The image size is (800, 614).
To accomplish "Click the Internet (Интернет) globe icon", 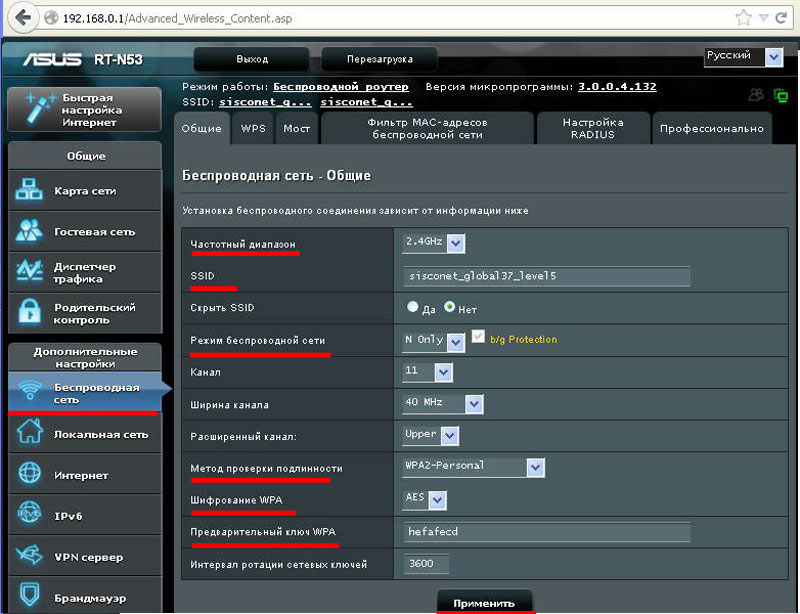I will click(x=31, y=475).
